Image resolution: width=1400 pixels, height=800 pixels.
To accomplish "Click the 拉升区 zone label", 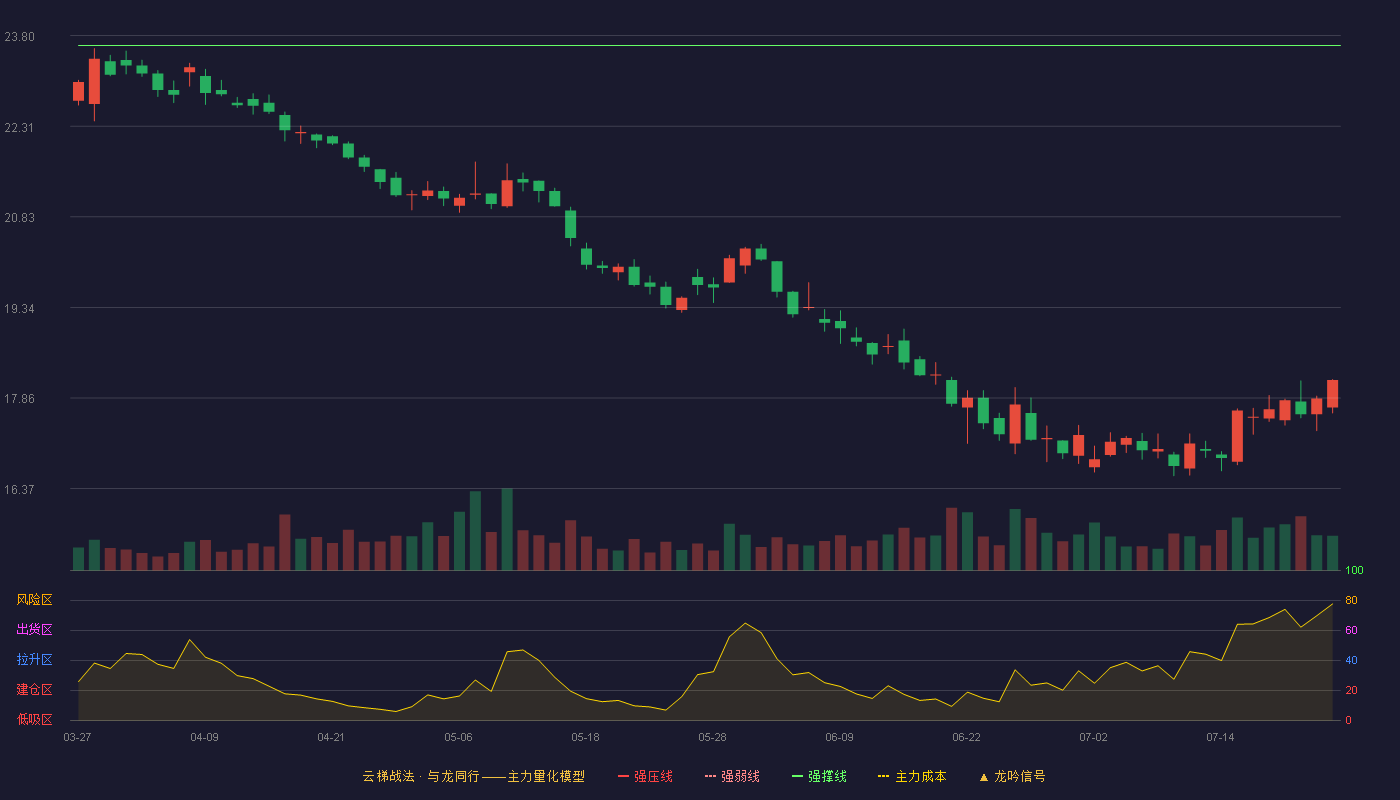I will point(34,660).
